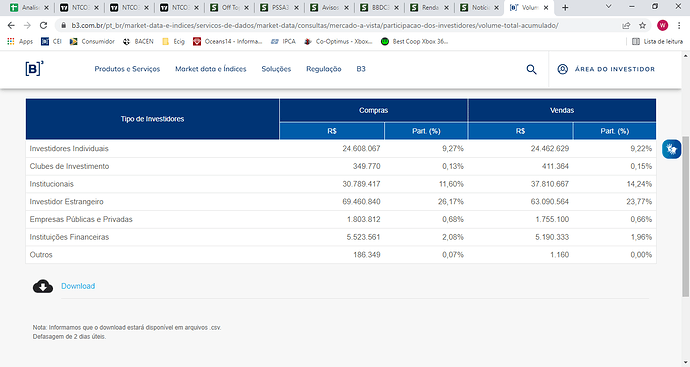Open the BACEN bookmark
The width and height of the screenshot is (690, 367).
coord(138,41)
